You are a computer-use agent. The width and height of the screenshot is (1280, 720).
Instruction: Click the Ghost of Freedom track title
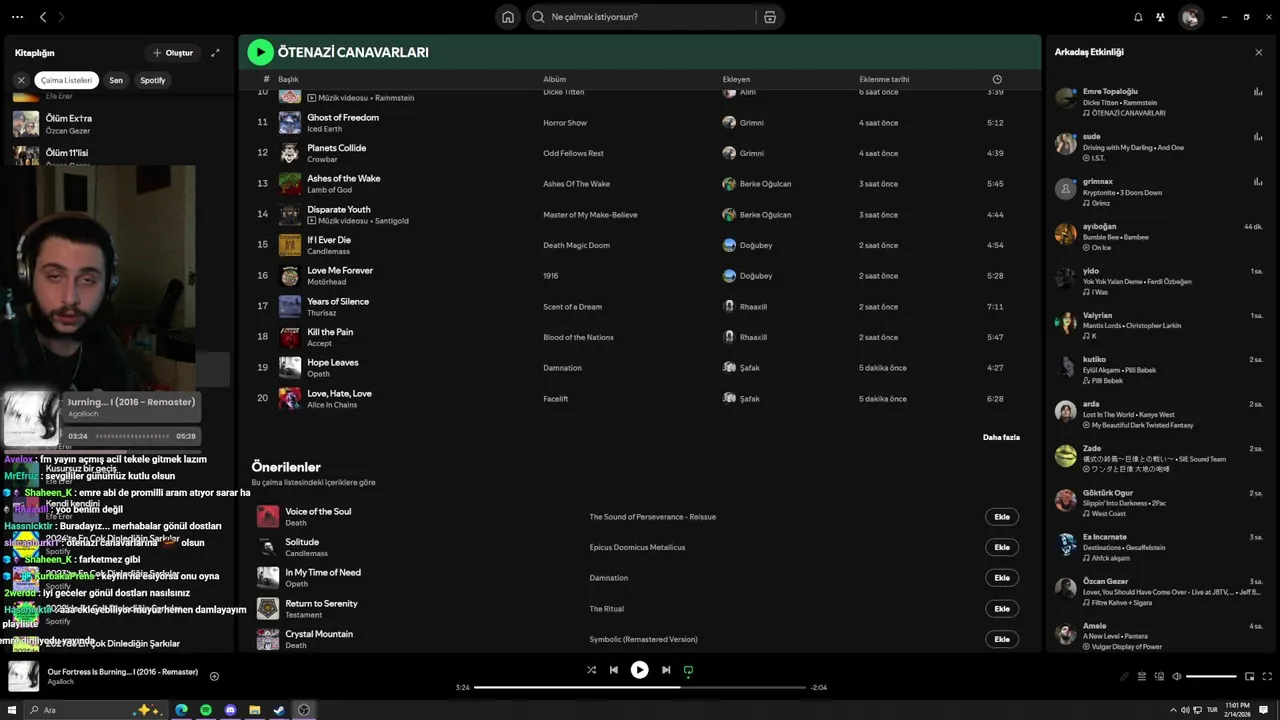coord(343,117)
